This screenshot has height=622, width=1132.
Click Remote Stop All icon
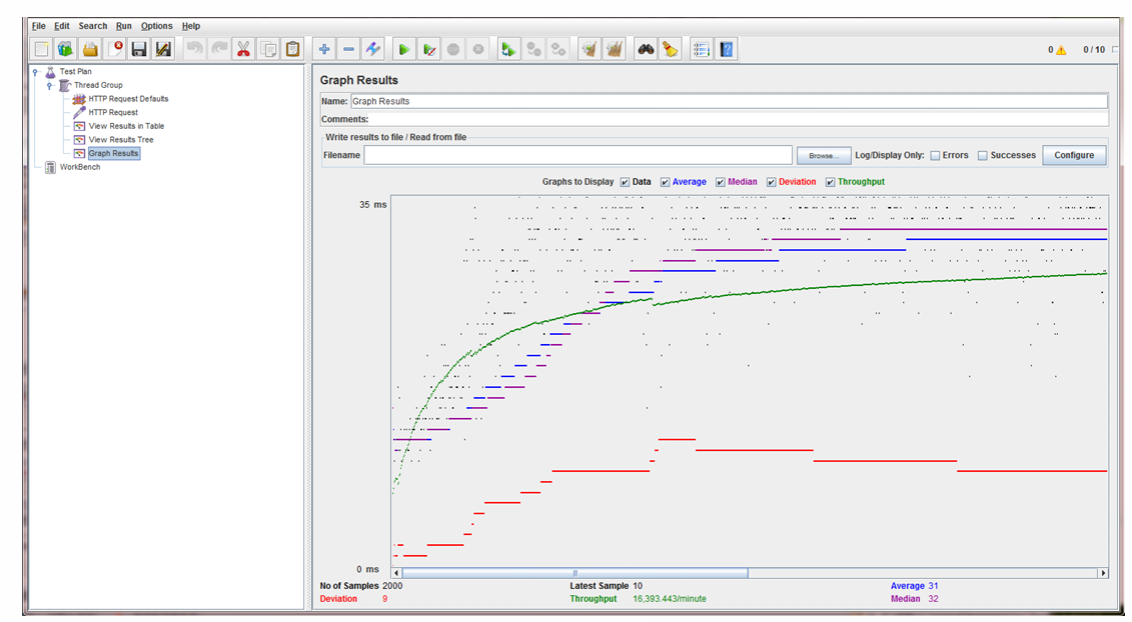click(x=534, y=49)
